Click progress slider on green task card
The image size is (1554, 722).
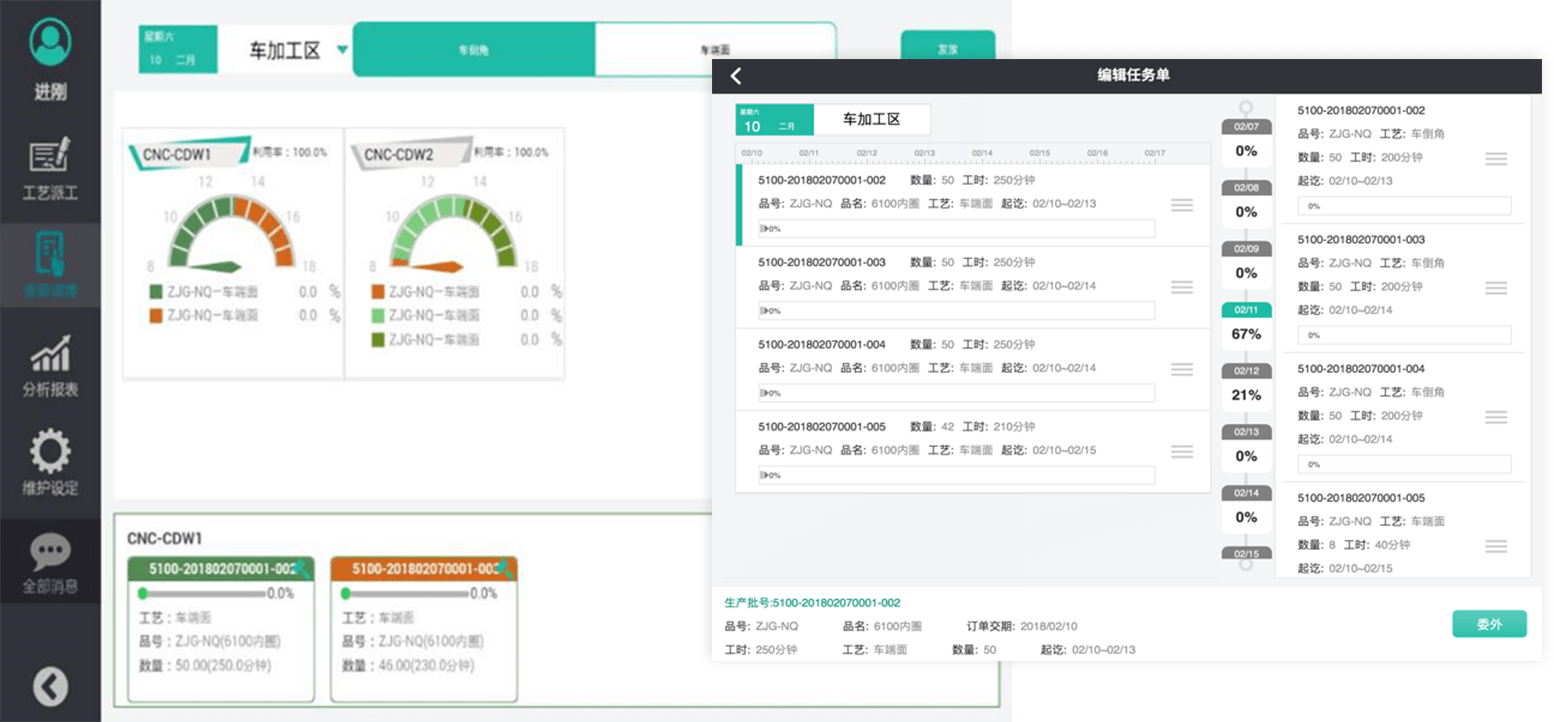(x=205, y=593)
